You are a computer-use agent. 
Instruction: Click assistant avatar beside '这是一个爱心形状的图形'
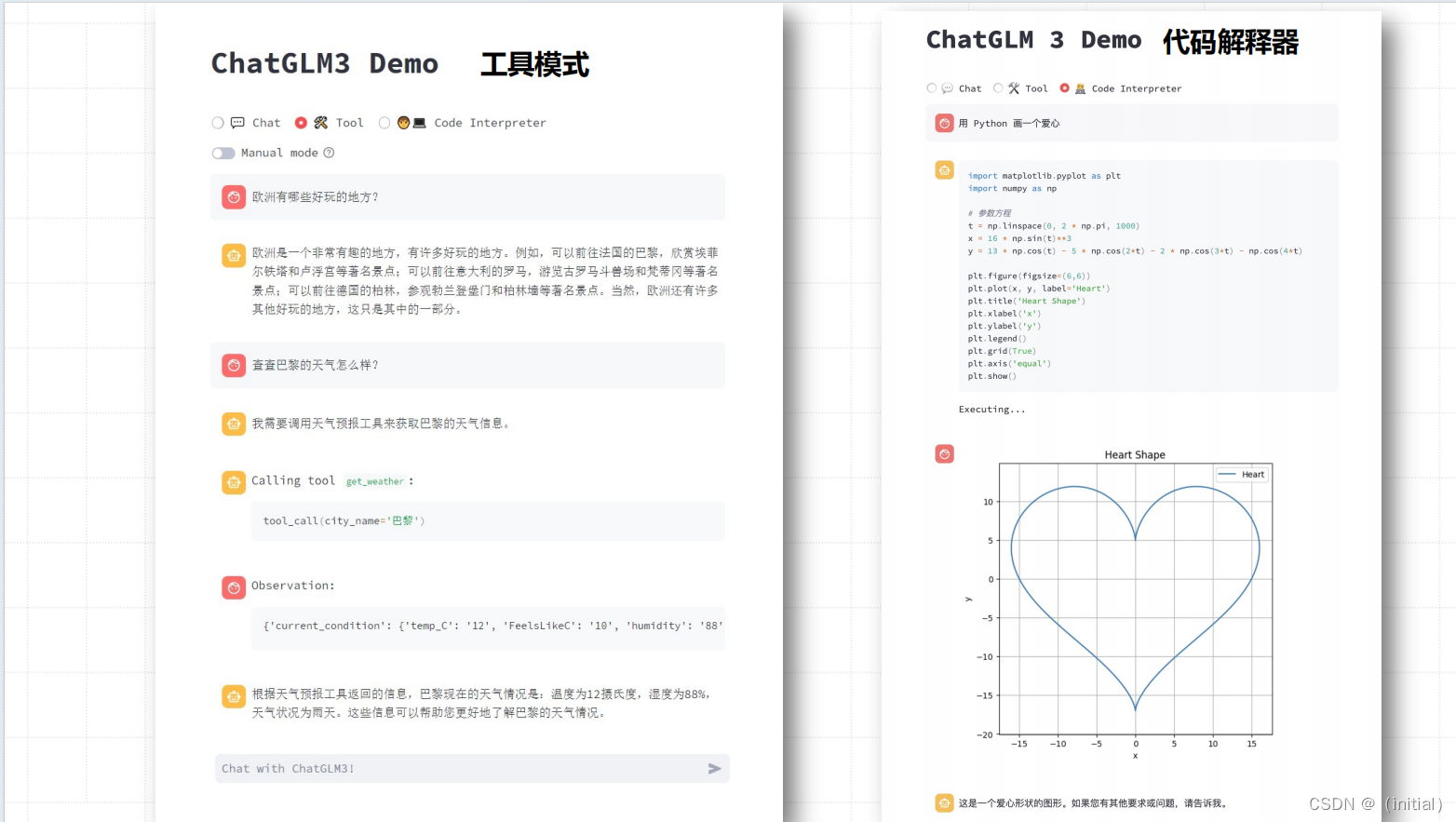point(944,802)
